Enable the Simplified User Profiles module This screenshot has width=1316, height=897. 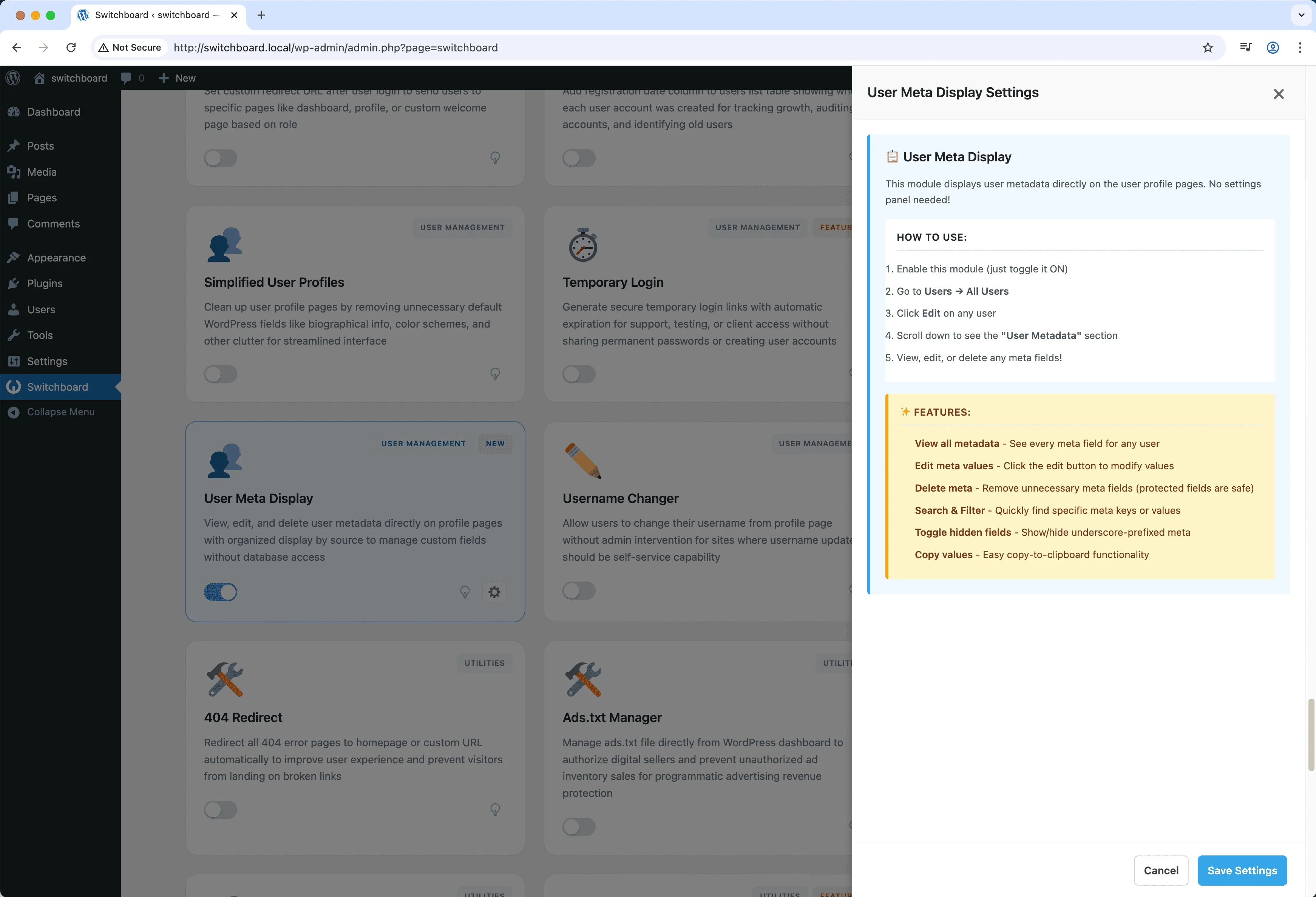pos(220,374)
